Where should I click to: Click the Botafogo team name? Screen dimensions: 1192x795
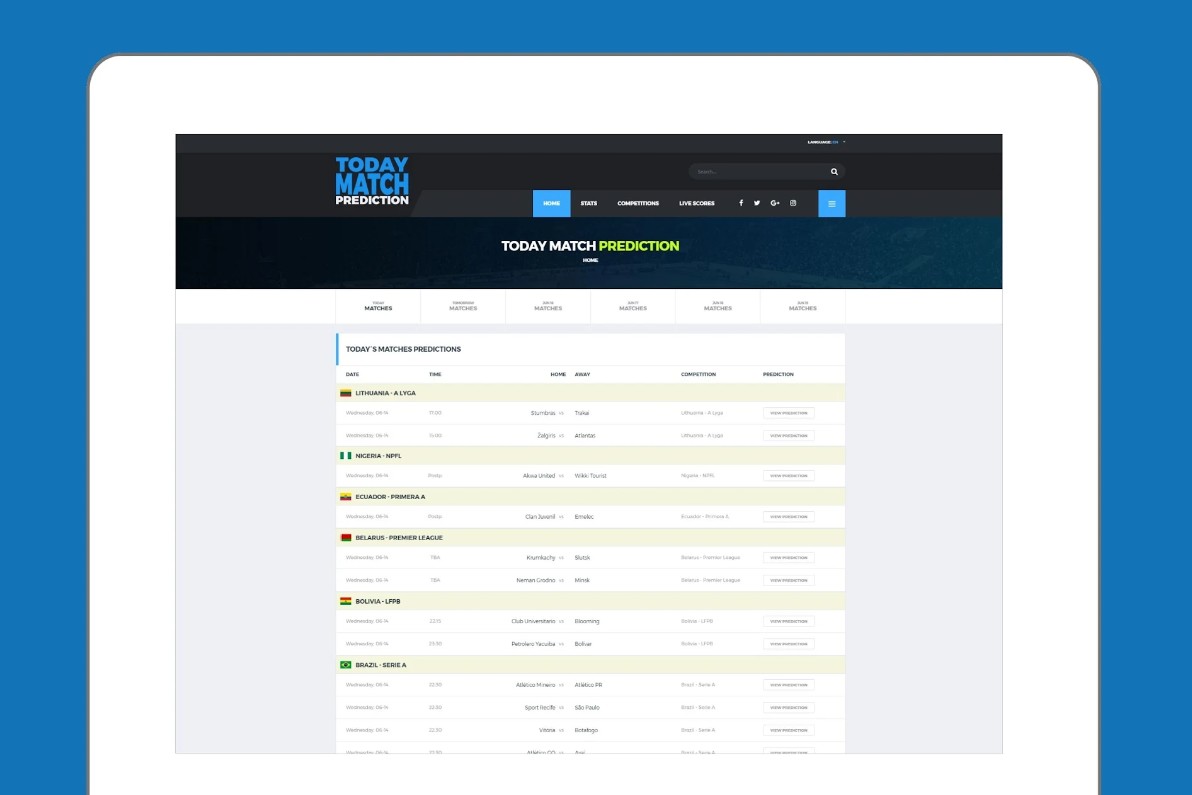(x=587, y=730)
